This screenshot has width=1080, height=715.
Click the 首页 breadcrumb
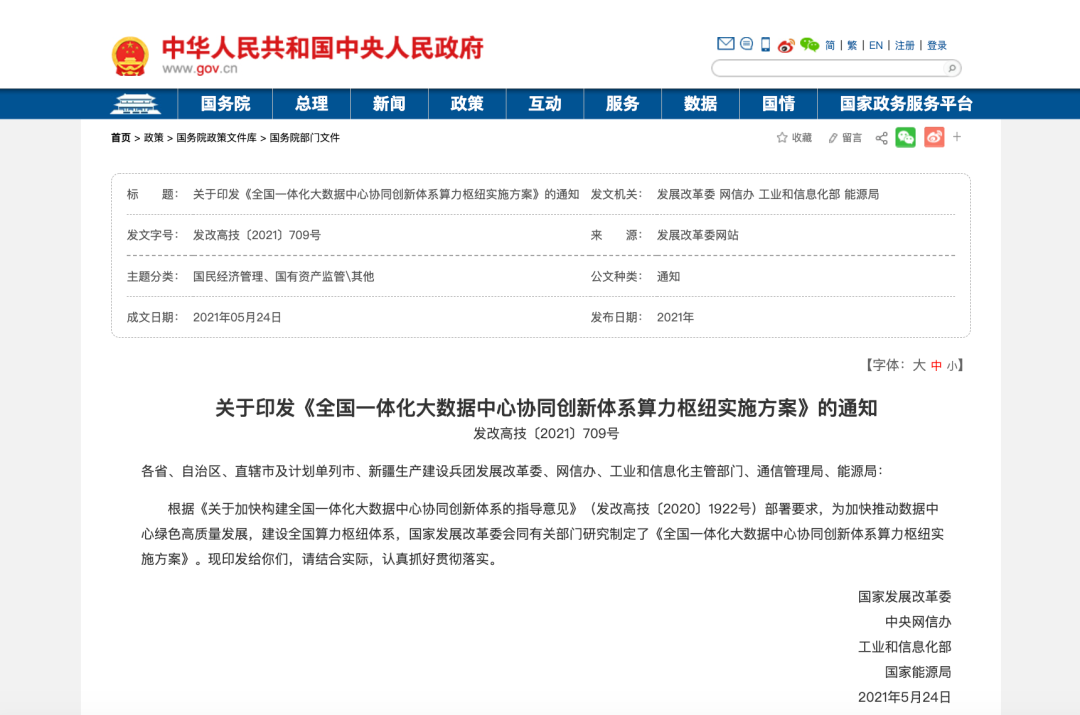click(121, 138)
